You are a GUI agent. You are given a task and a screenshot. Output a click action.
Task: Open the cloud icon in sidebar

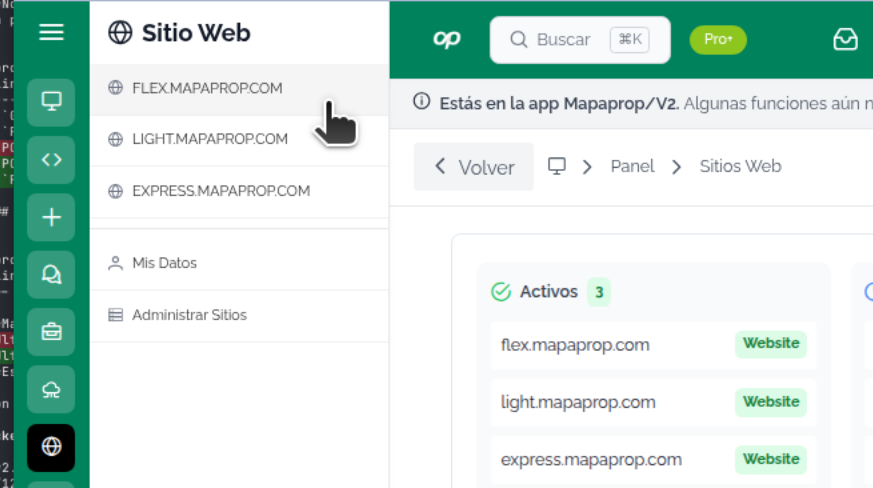(x=51, y=389)
